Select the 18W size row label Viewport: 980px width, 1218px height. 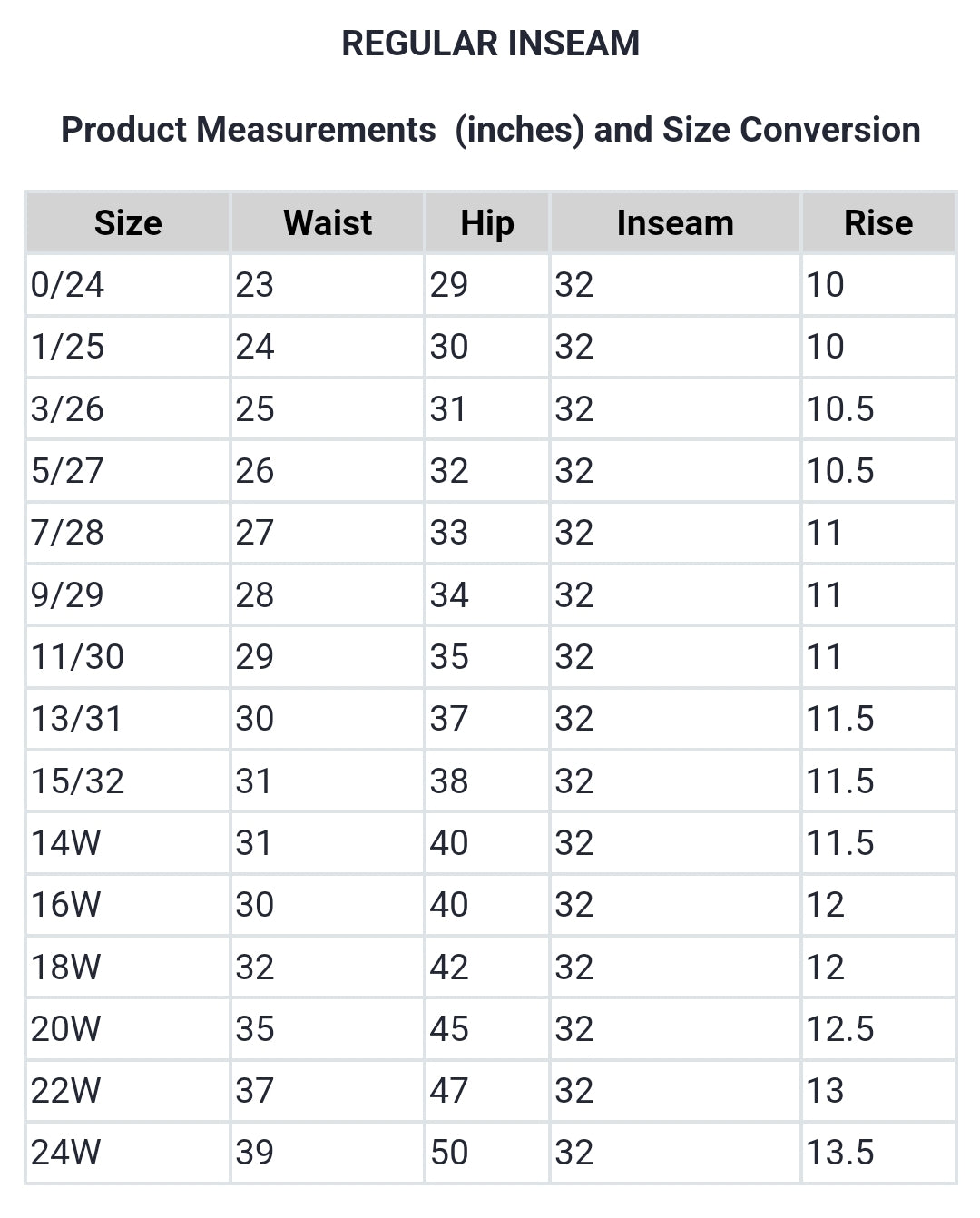point(66,968)
